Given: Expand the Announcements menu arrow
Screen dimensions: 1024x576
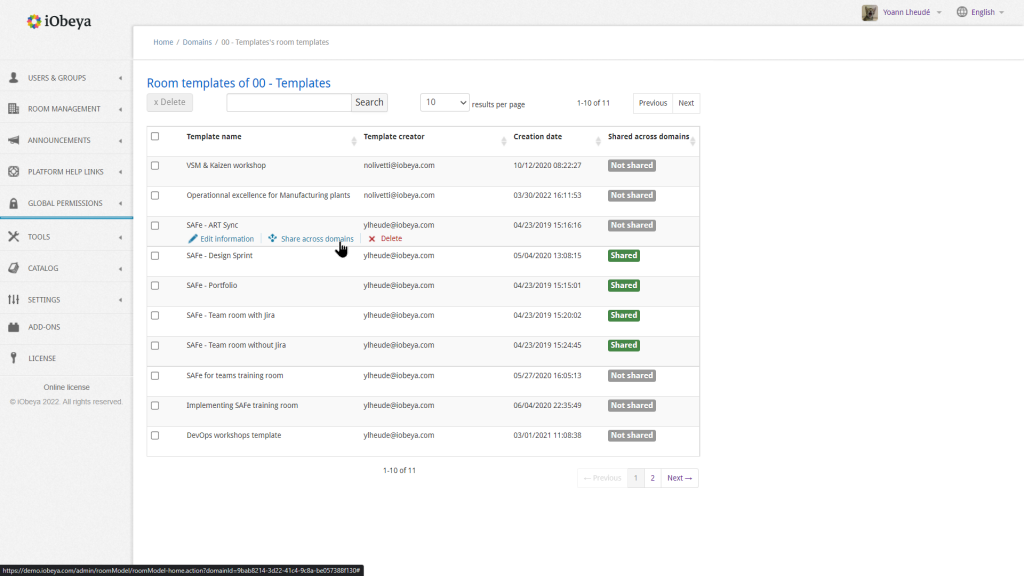Looking at the screenshot, I should tap(120, 140).
